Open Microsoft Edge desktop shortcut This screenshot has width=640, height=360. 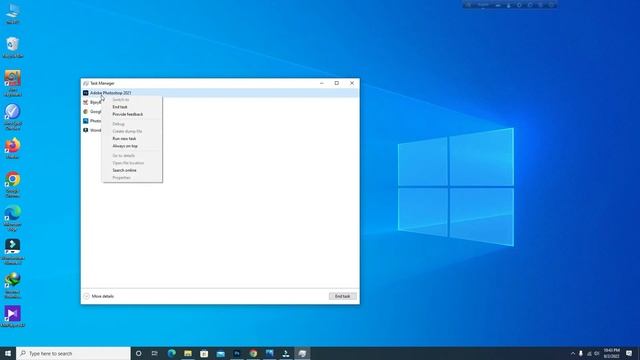point(13,218)
